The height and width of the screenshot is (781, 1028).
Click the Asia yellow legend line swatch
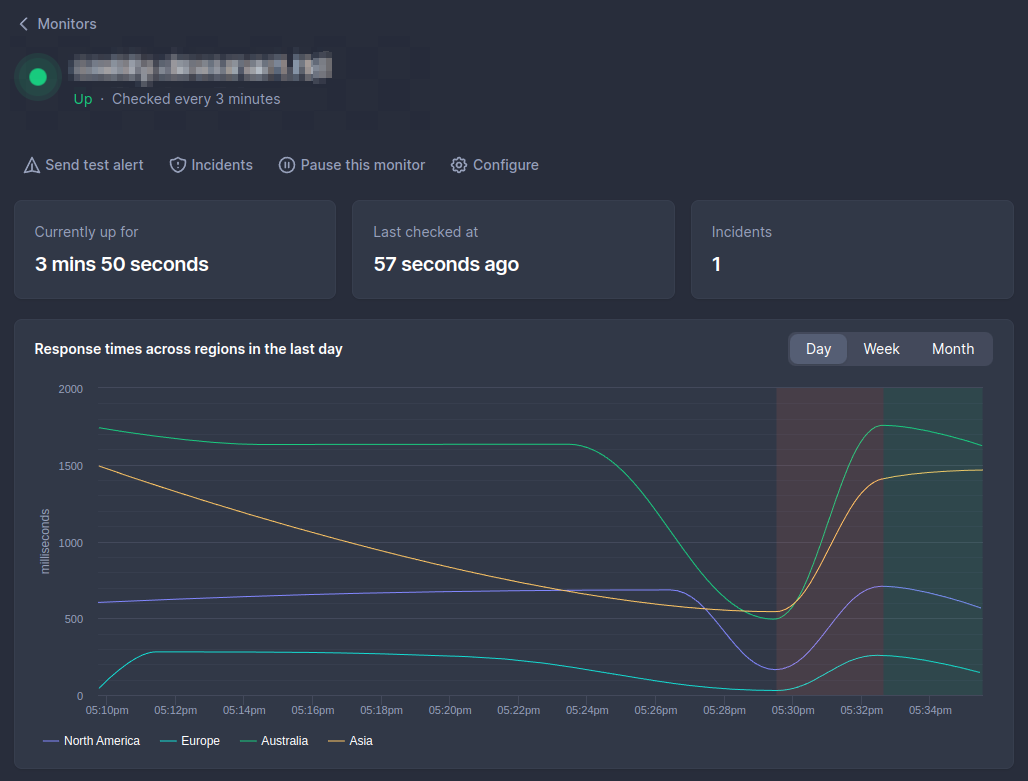[x=336, y=741]
